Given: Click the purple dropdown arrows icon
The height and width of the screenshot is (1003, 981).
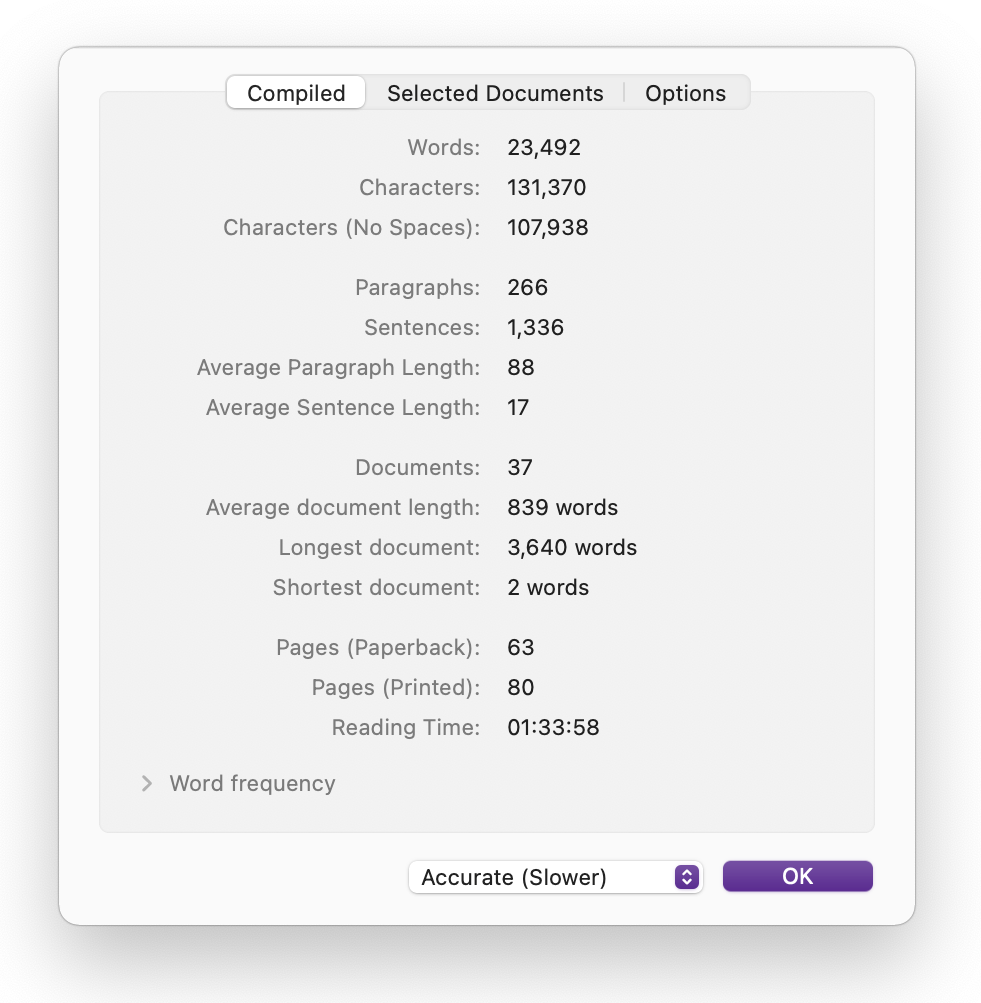Looking at the screenshot, I should pyautogui.click(x=686, y=877).
